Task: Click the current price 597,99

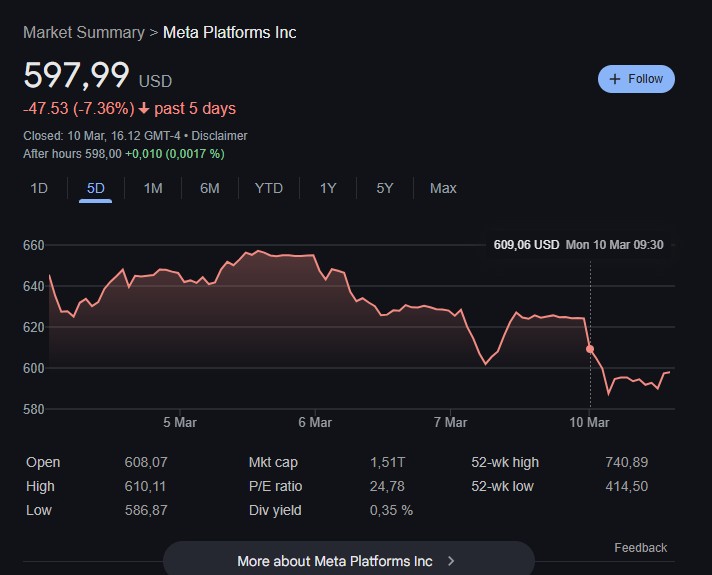Action: tap(76, 75)
